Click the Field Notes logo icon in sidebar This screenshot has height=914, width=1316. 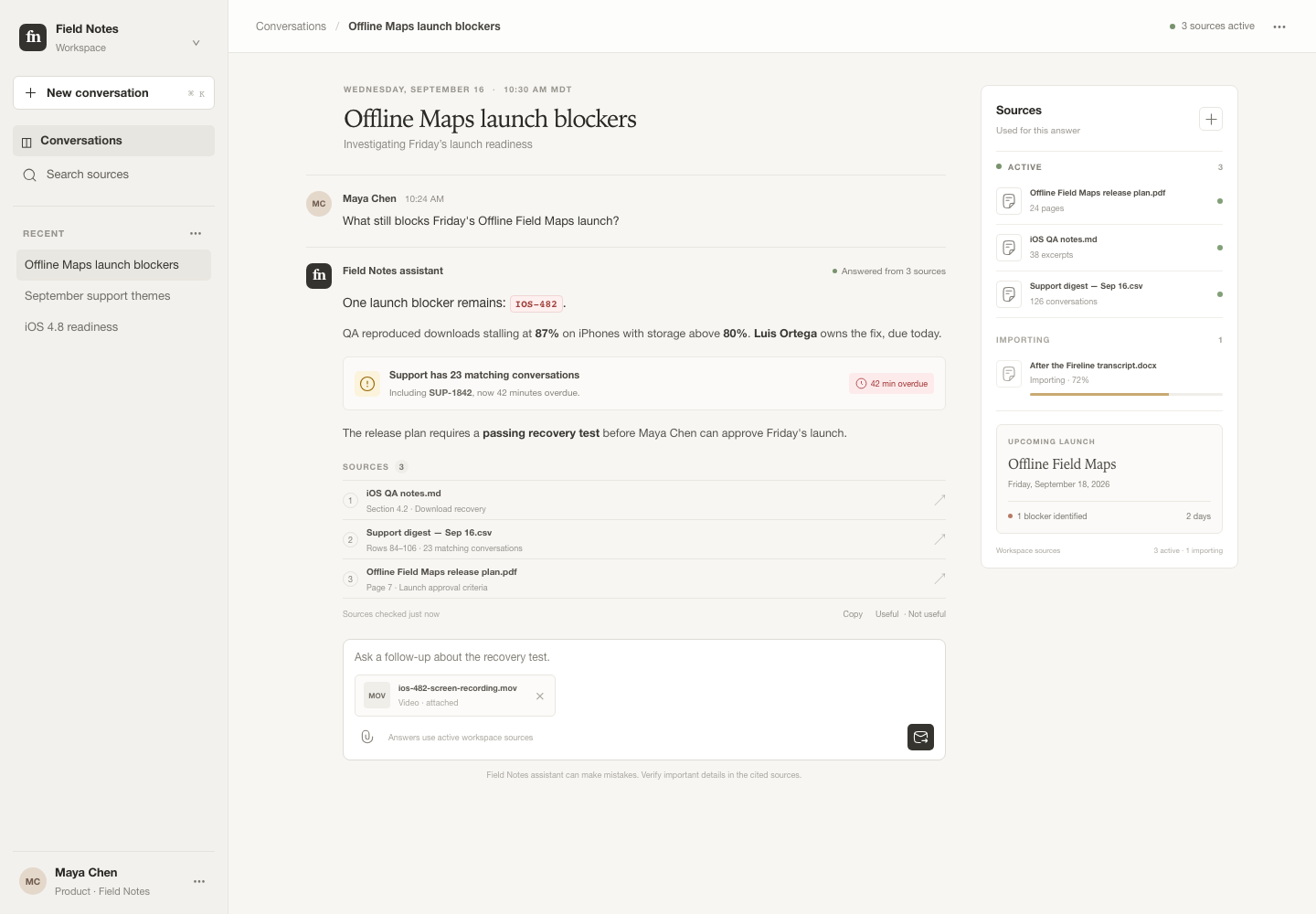click(x=33, y=37)
